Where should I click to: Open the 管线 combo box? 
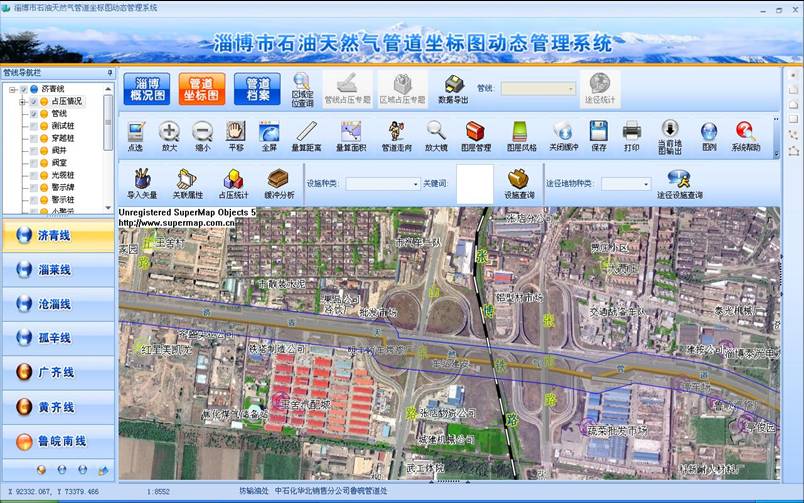[x=538, y=88]
